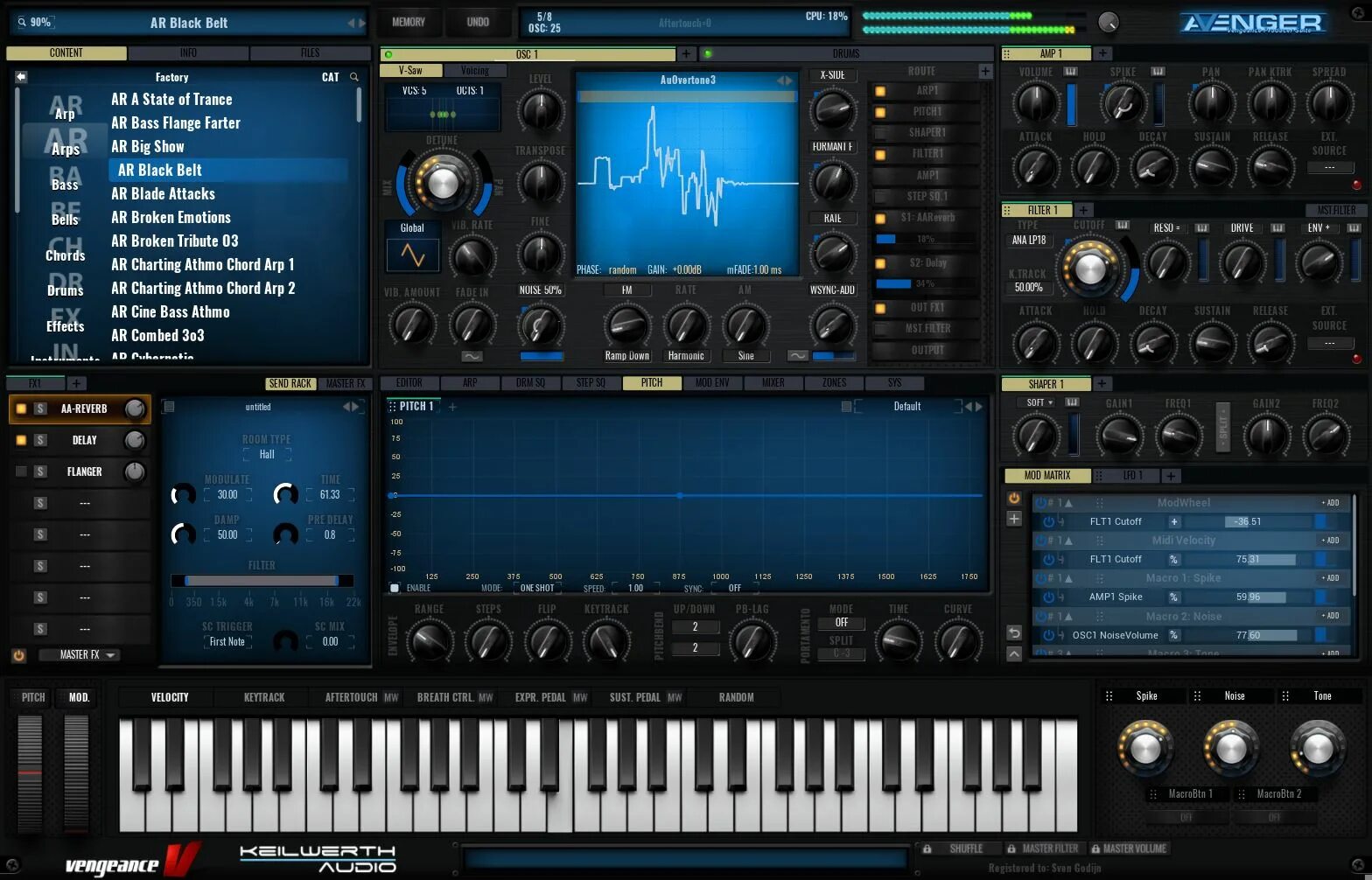Open the FILES tab in the browser
The width and height of the screenshot is (1372, 880).
[310, 53]
